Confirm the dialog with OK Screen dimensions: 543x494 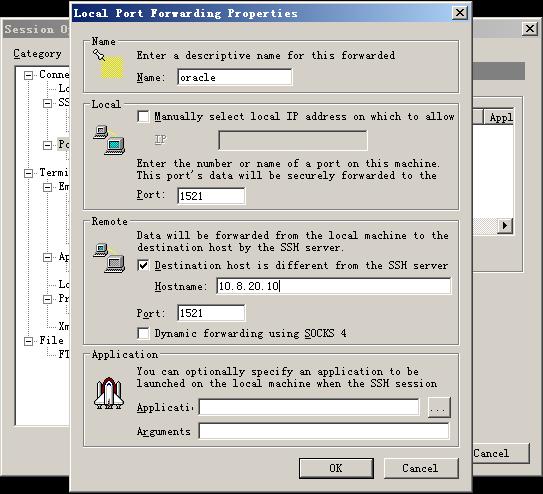(x=336, y=468)
